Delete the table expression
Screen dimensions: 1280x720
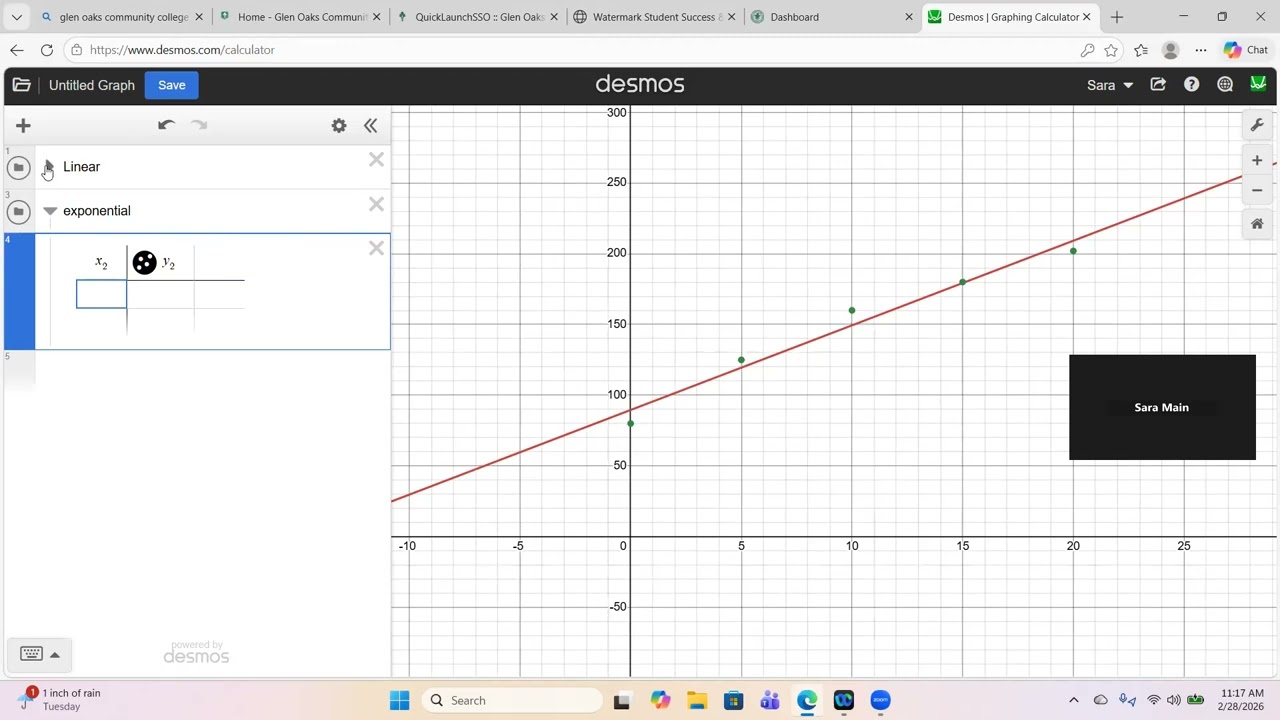coord(376,248)
